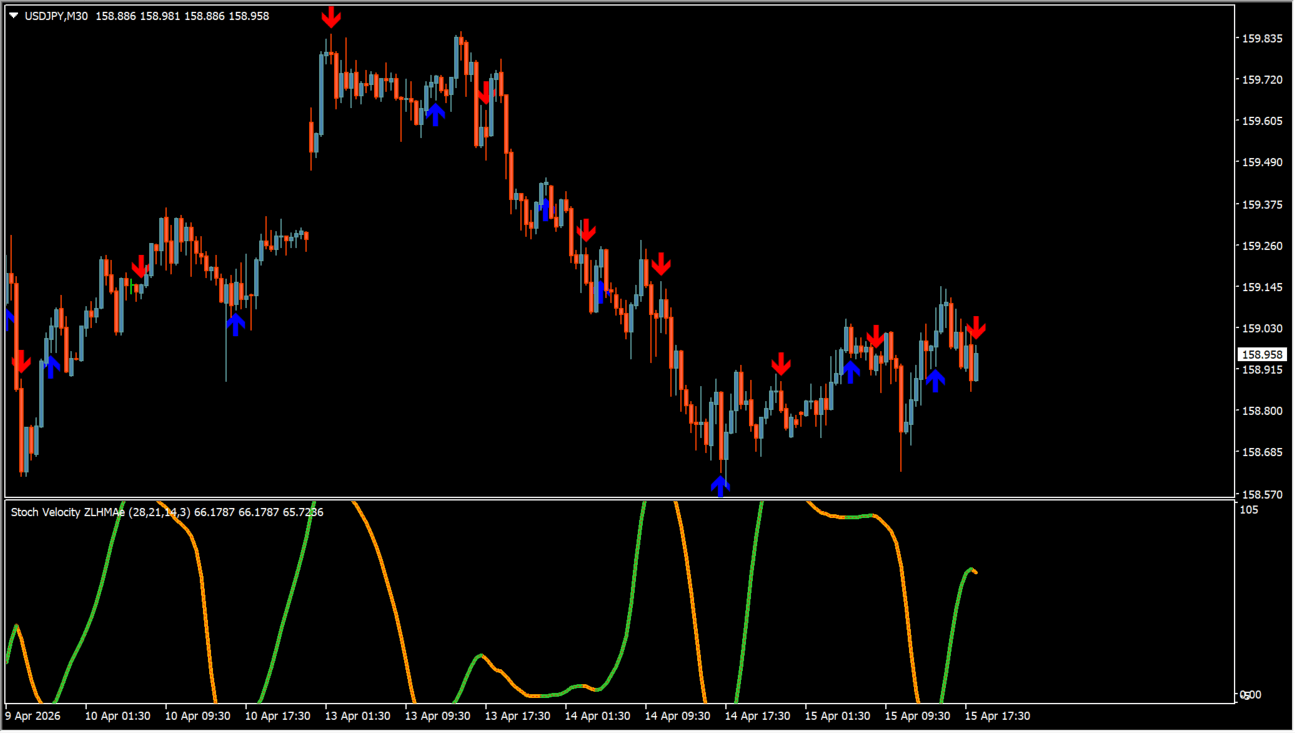This screenshot has height=733, width=1295.
Task: Click the divider between chart and indicator window
Action: coord(620,498)
